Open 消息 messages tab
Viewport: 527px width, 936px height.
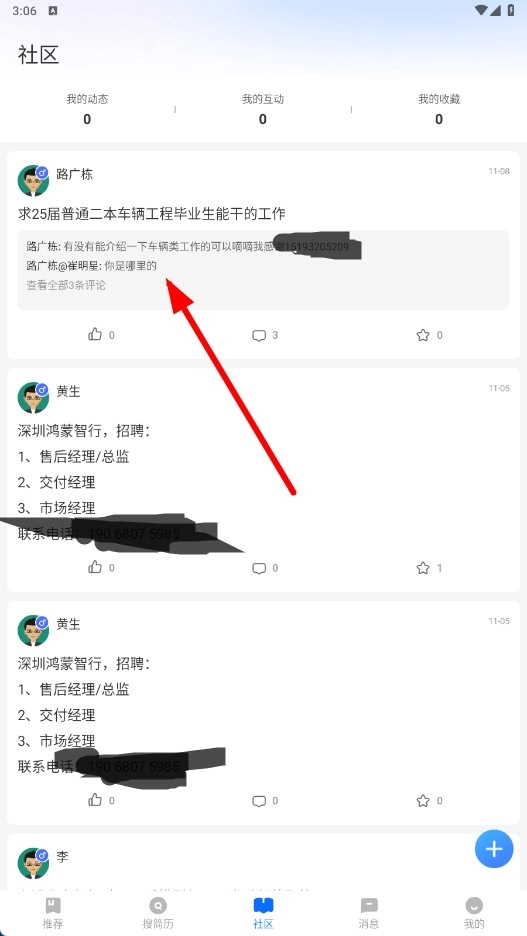pos(369,913)
